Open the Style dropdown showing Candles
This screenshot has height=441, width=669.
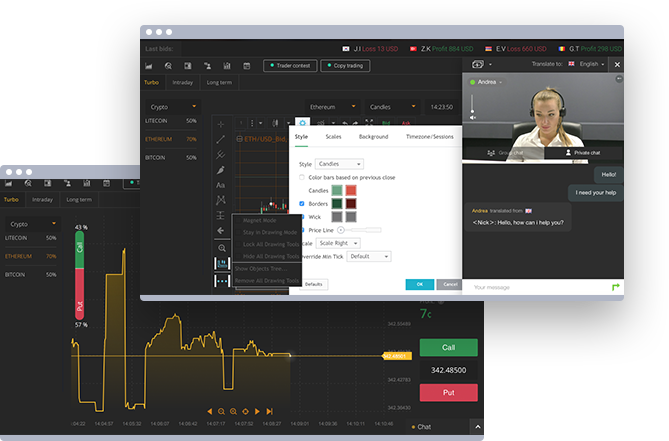(339, 163)
